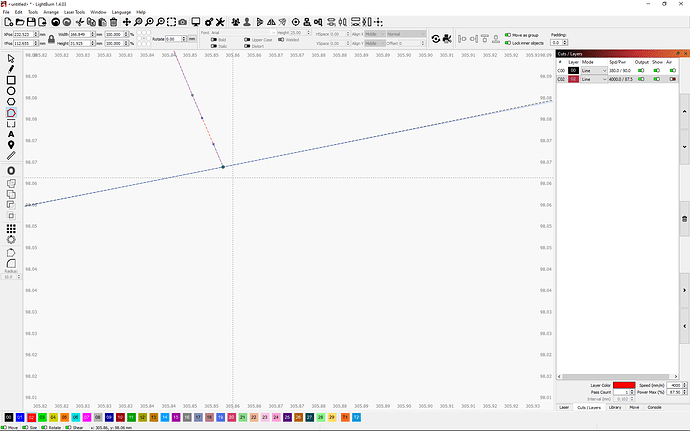Click the Cuts/Layers horizontal scrollbar
This screenshot has height=431, width=690.
[618, 376]
